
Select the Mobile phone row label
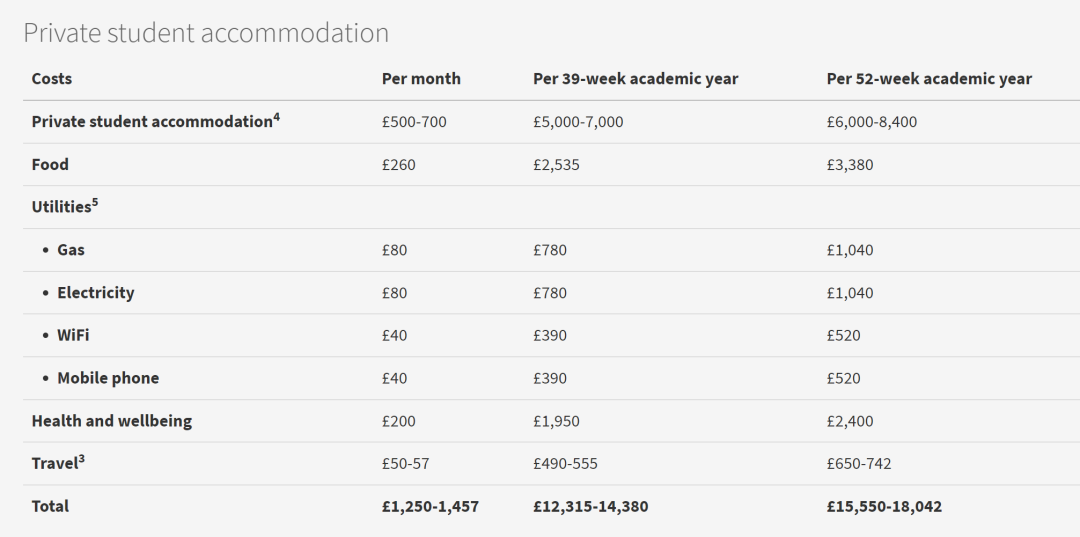108,379
